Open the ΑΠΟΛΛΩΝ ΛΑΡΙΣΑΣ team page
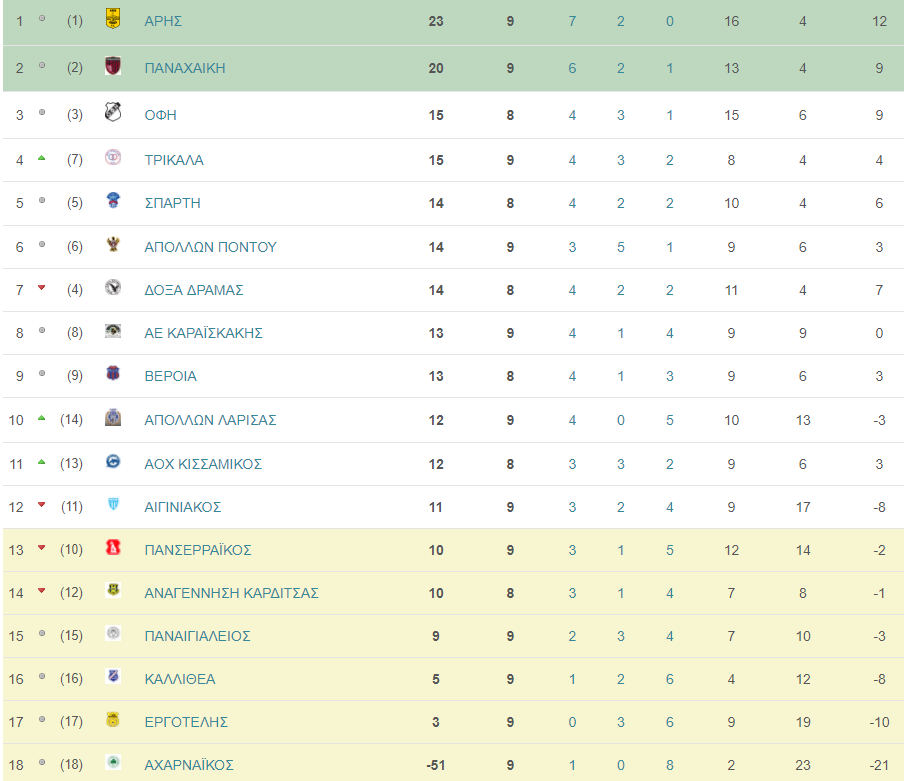Viewport: 904px width, 781px height. click(x=210, y=420)
